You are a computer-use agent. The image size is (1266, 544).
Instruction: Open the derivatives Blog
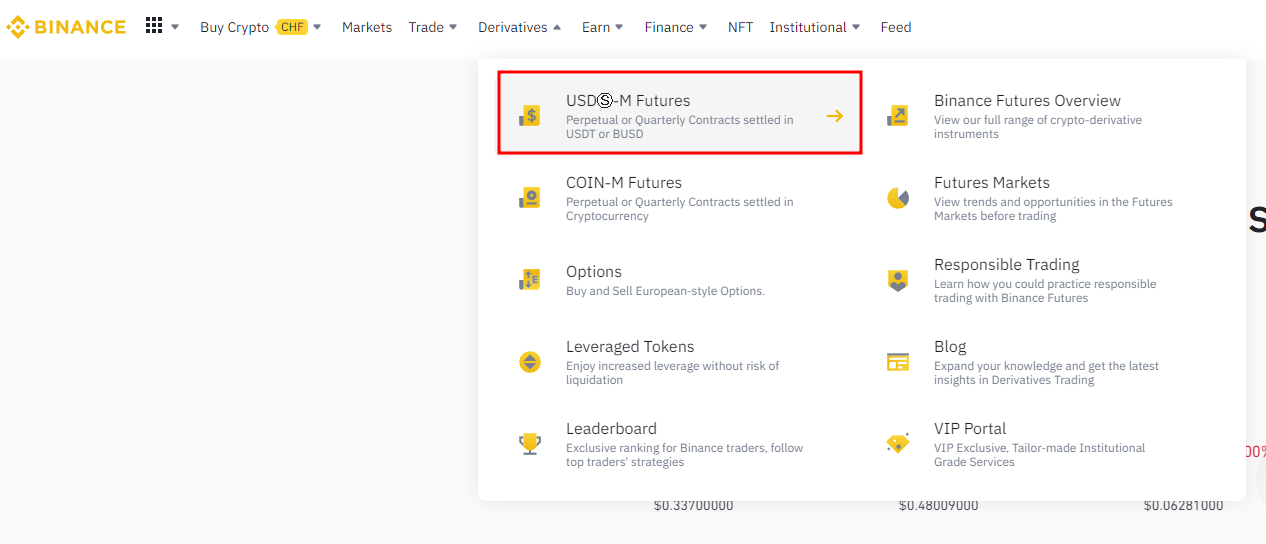coord(1048,362)
